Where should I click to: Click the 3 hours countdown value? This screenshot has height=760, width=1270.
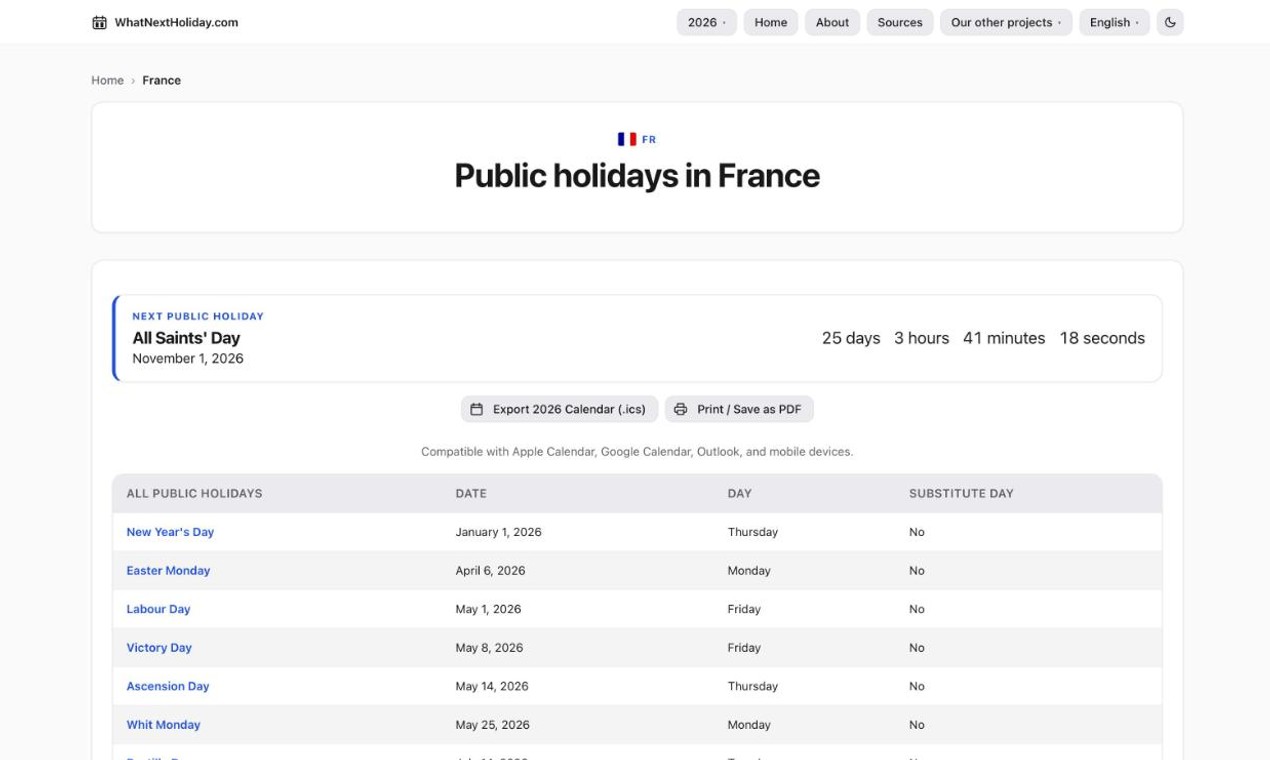pyautogui.click(x=921, y=338)
